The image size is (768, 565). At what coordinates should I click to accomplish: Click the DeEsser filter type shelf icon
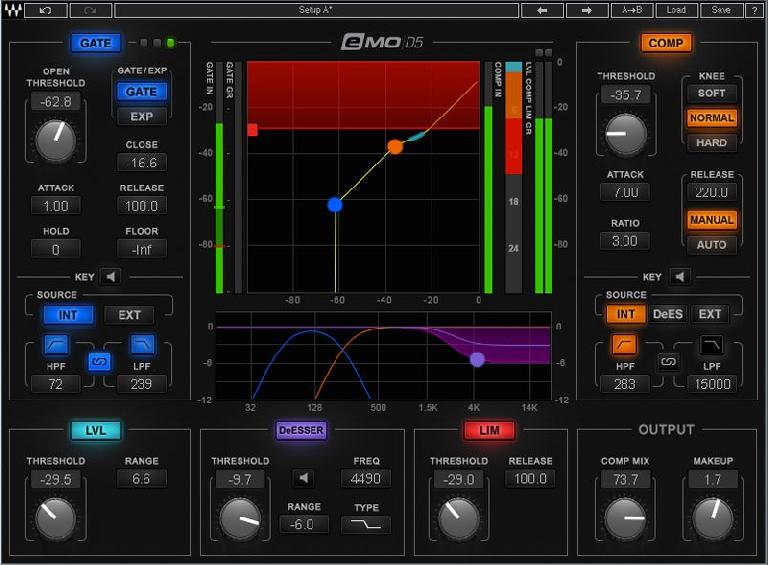(365, 525)
